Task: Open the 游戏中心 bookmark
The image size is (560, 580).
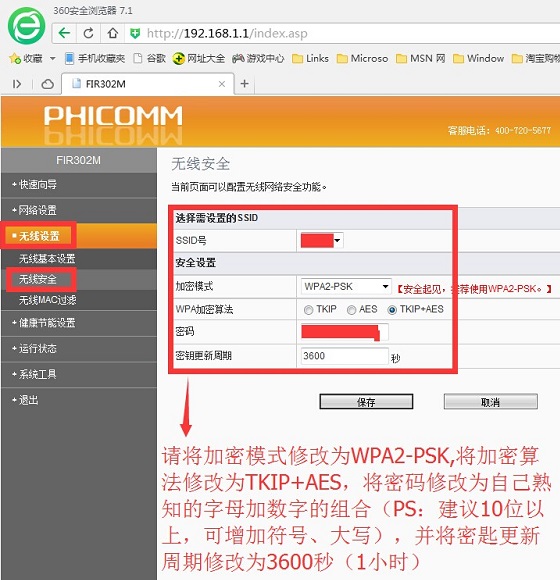Action: (258, 58)
